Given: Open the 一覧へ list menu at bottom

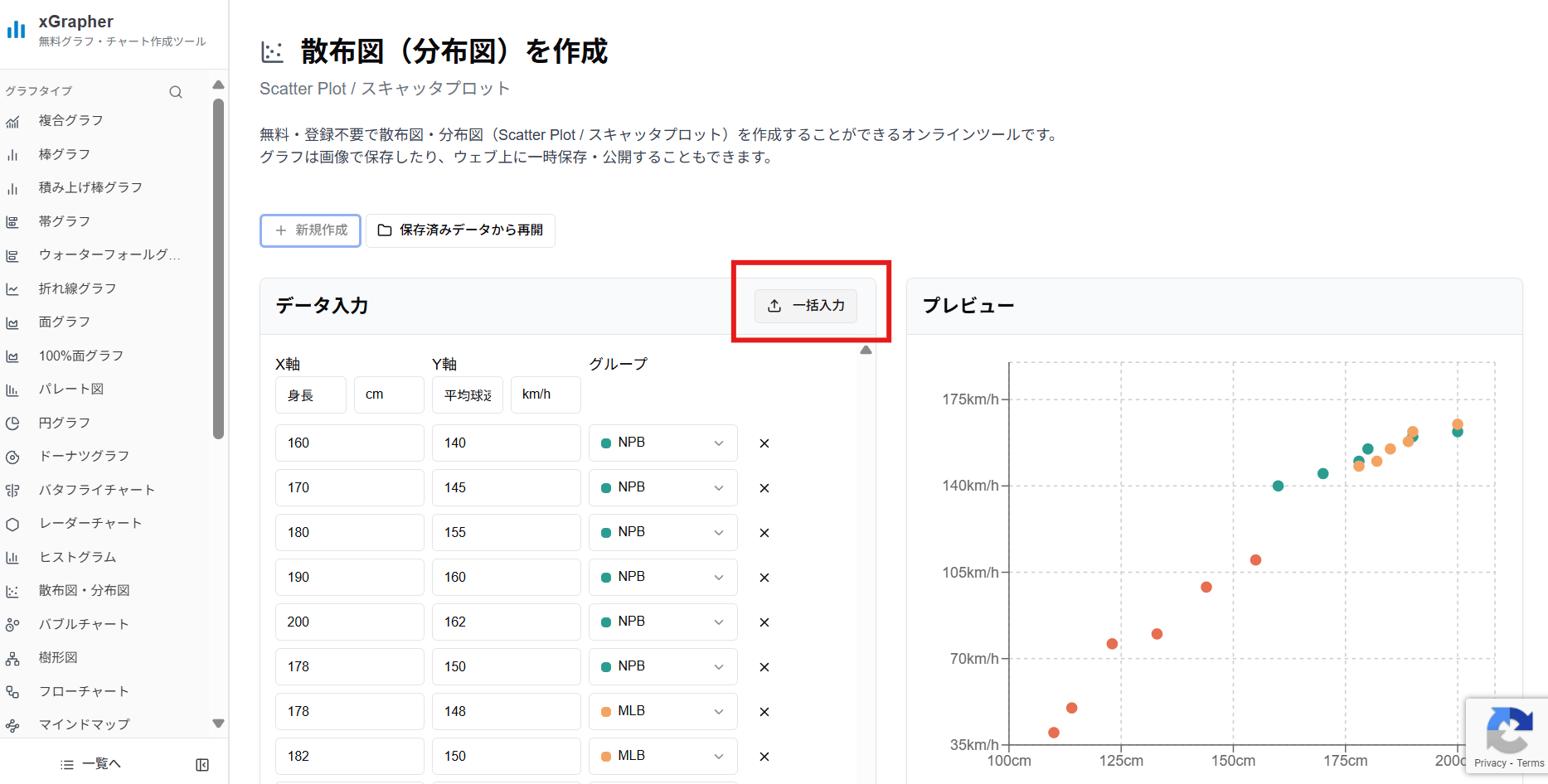Looking at the screenshot, I should coord(91,763).
